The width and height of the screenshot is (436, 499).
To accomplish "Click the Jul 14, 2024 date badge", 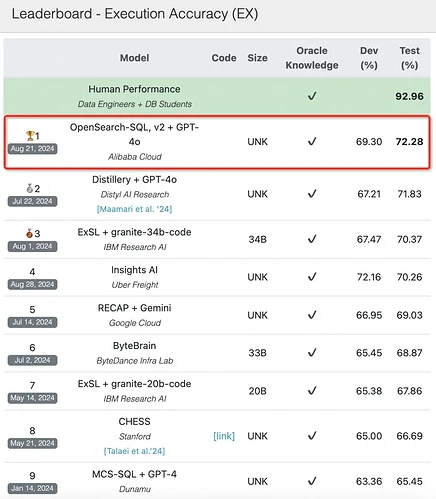I will [x=32, y=322].
